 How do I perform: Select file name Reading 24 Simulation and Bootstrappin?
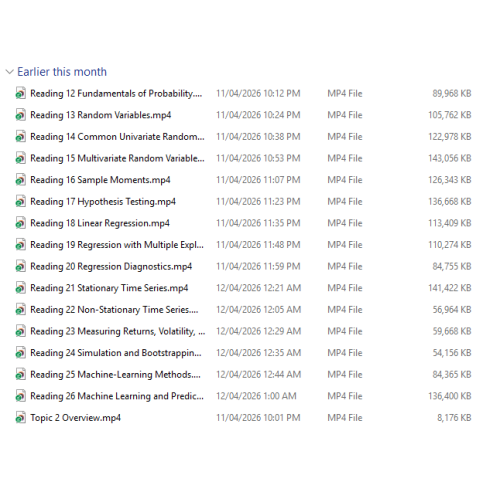click(116, 353)
